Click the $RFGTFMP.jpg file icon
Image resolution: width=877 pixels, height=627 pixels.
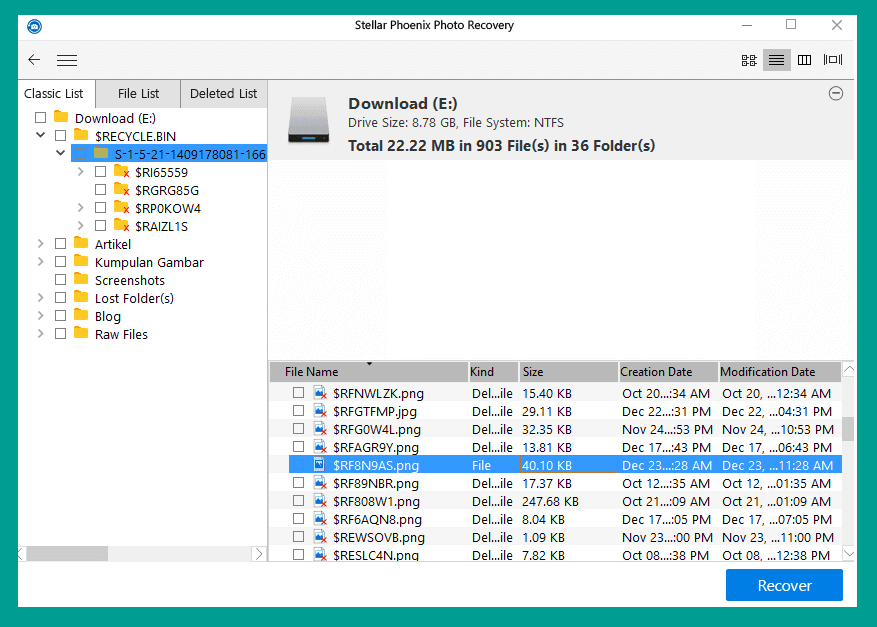tap(320, 411)
